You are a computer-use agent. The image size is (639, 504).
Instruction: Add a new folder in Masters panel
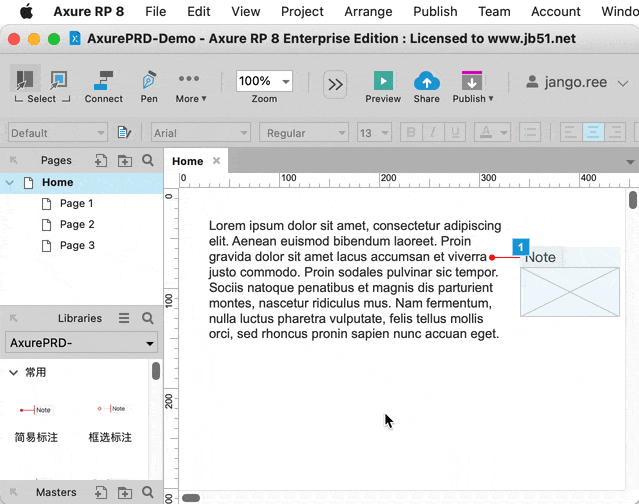point(125,493)
